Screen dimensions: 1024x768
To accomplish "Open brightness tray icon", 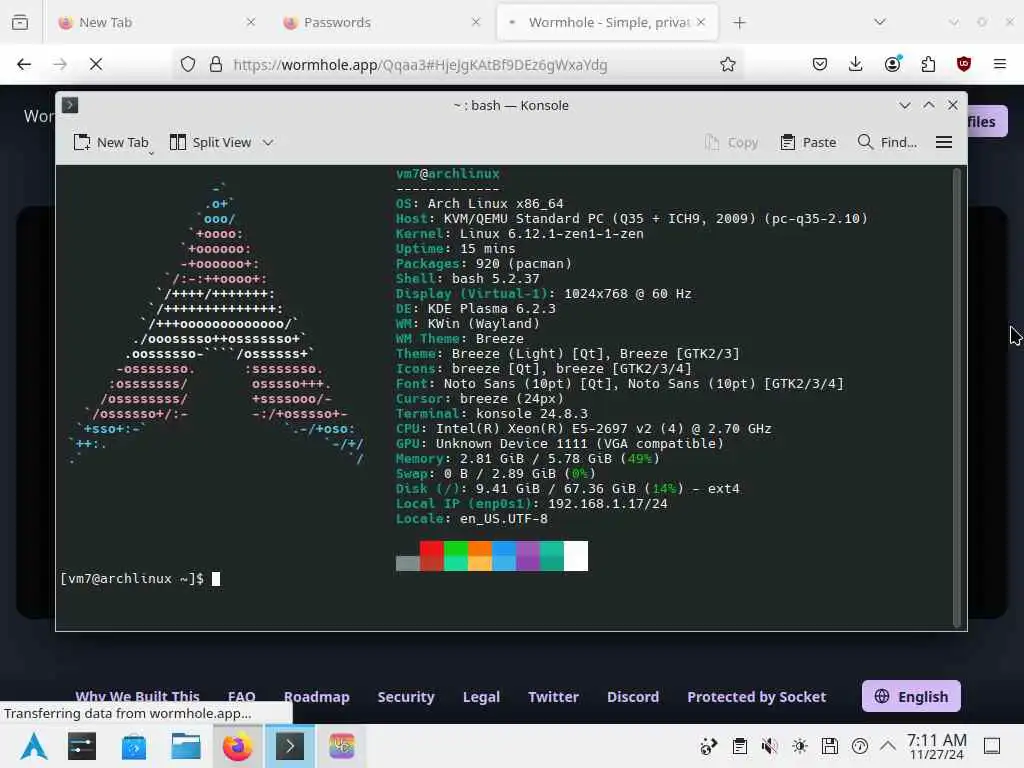I will [799, 746].
